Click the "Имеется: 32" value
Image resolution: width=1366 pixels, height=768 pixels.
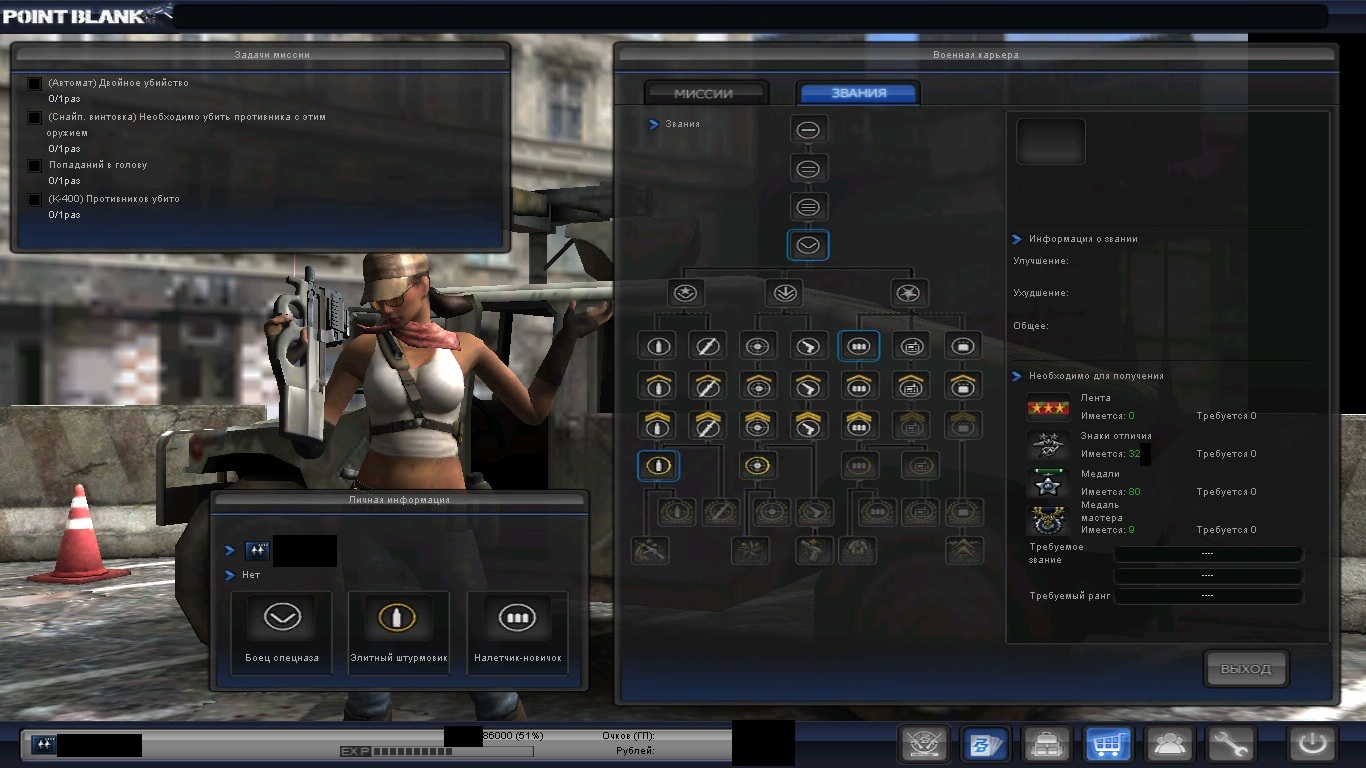coord(1110,454)
